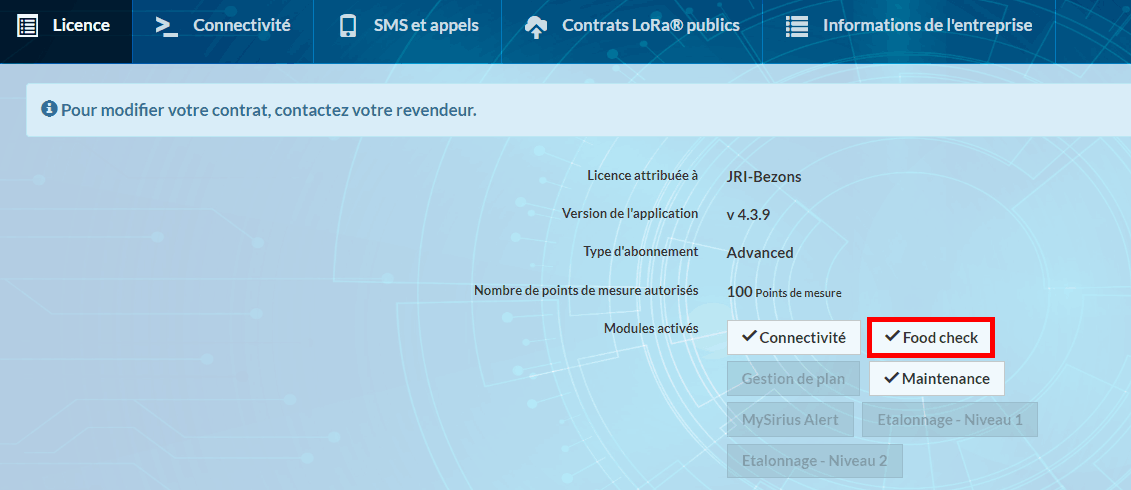The width and height of the screenshot is (1131, 490).
Task: Toggle the Food check module
Action: point(931,337)
